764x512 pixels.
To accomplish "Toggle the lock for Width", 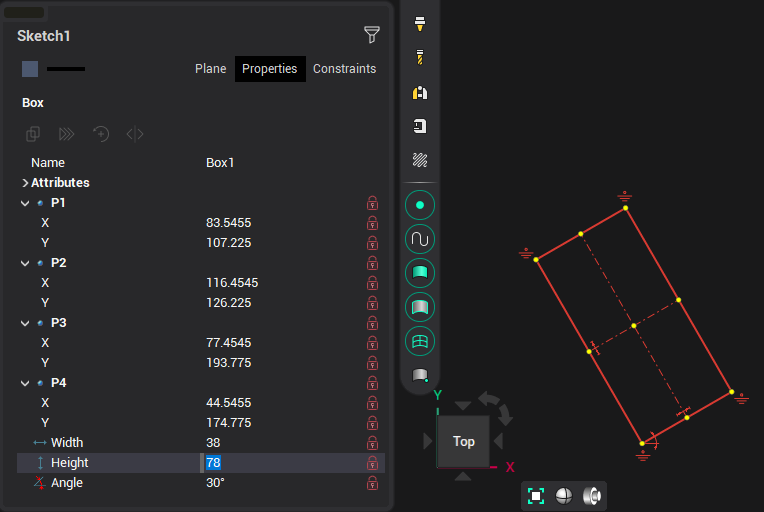I will pos(372,443).
